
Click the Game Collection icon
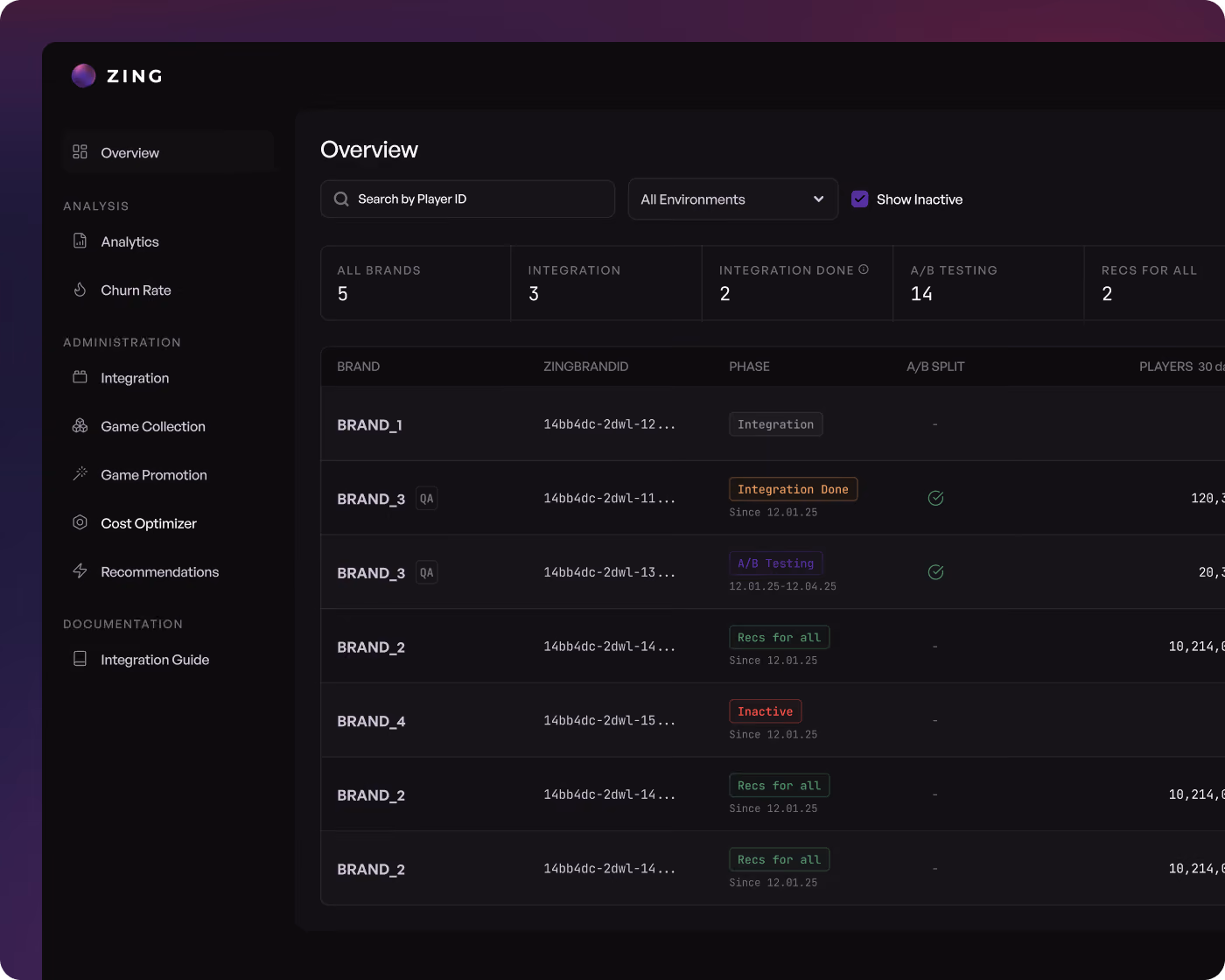[x=80, y=426]
